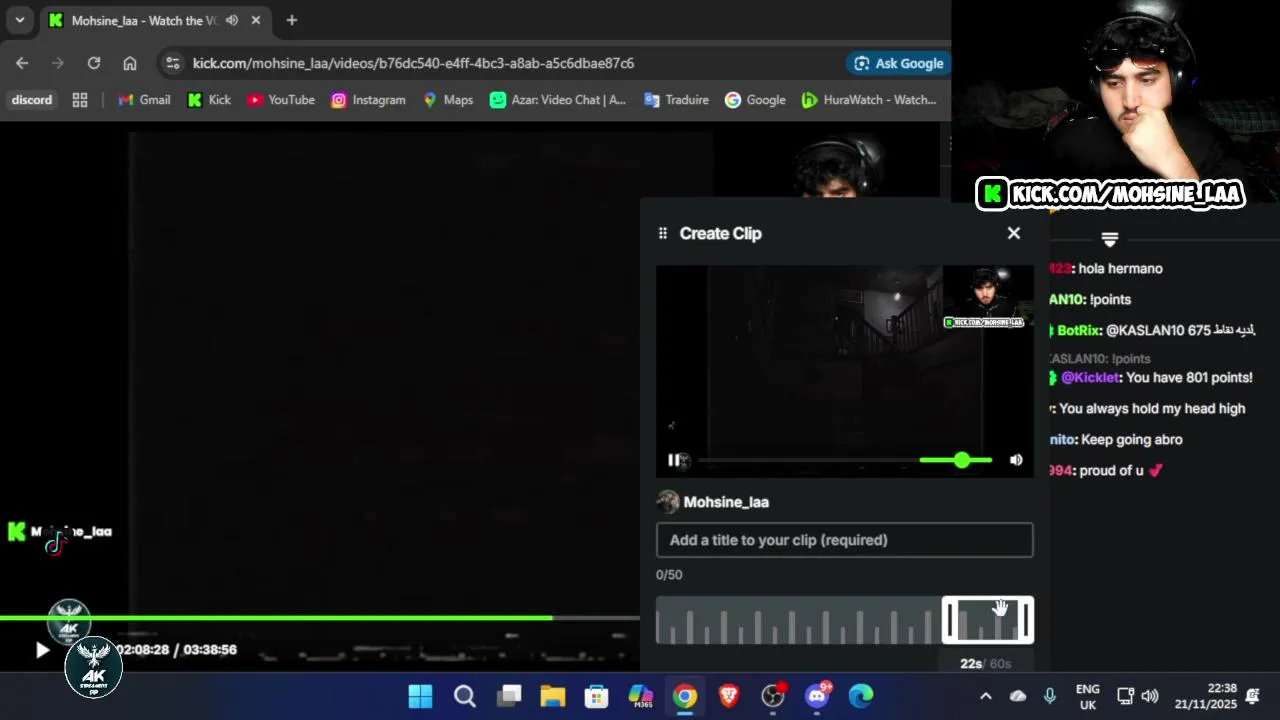The height and width of the screenshot is (720, 1280).
Task: Open the Gmail bookmark
Action: click(145, 100)
